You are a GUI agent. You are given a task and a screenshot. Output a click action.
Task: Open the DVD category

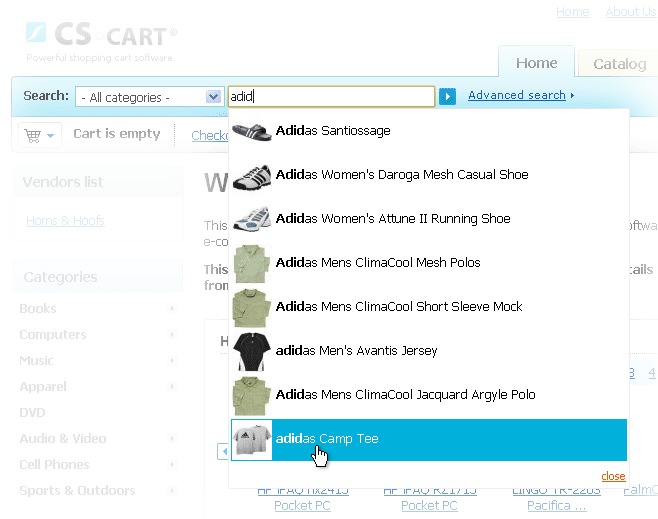[32, 412]
